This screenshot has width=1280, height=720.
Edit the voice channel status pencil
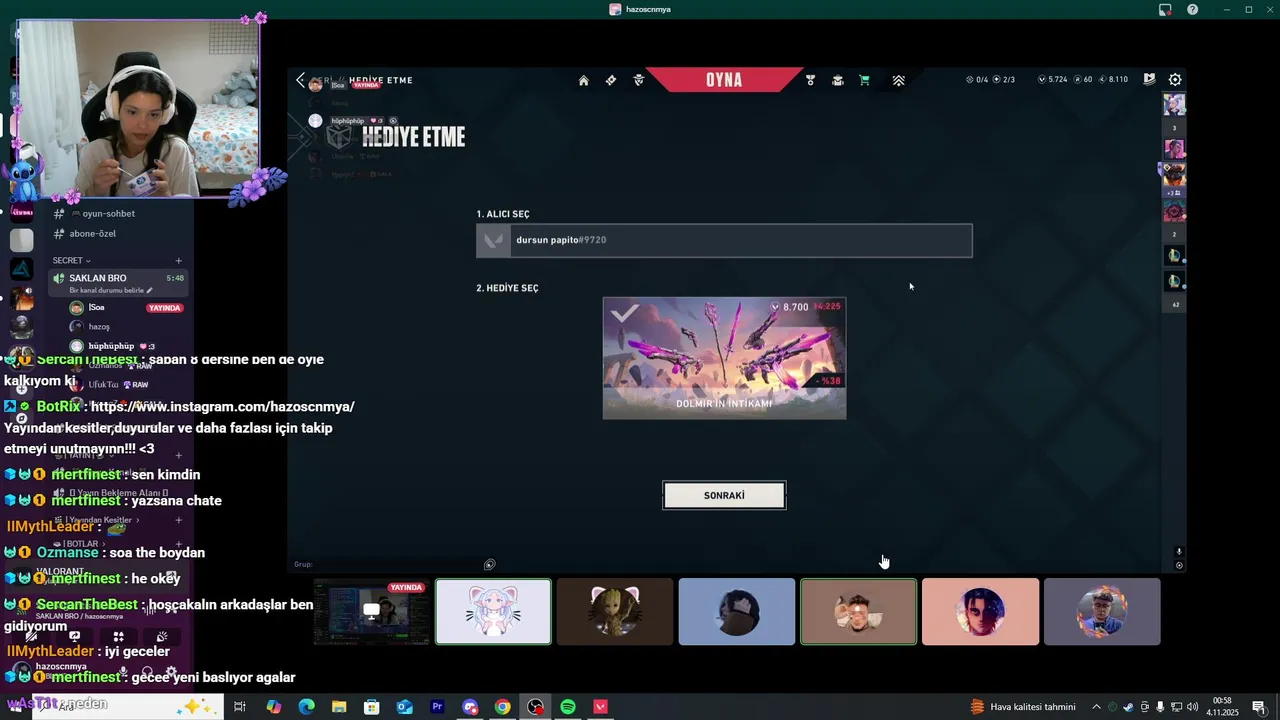[150, 290]
